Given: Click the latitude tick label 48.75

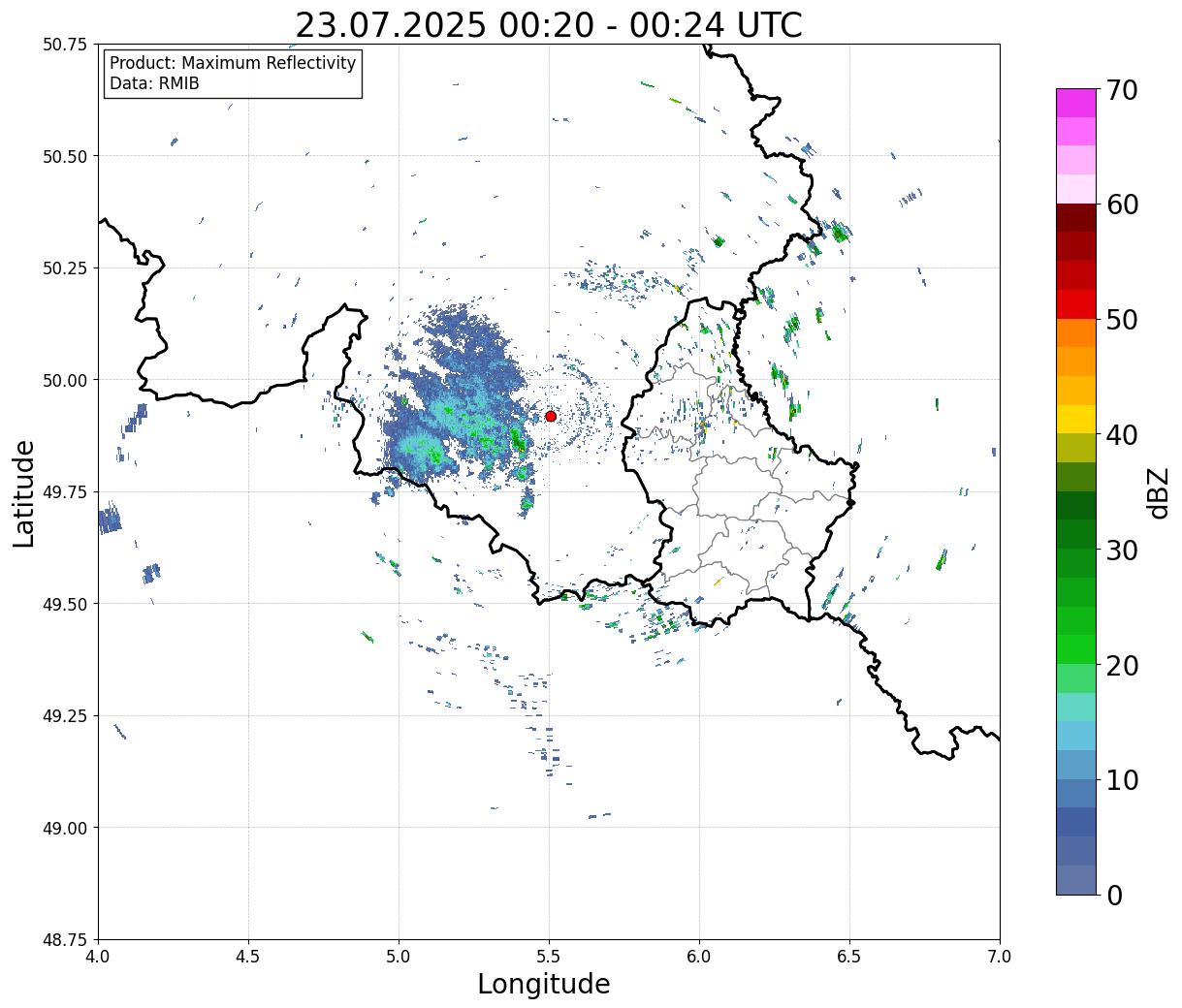Looking at the screenshot, I should point(65,940).
